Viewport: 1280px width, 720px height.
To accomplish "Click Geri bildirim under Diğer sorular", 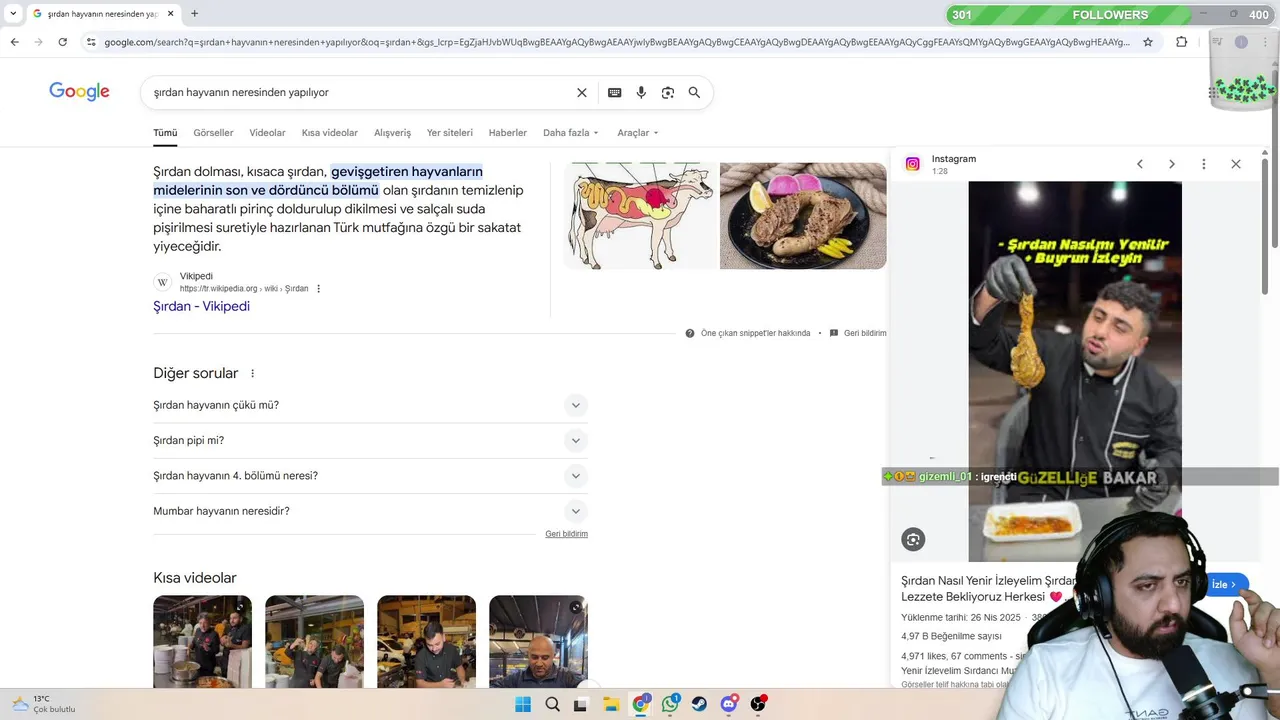I will coord(566,534).
